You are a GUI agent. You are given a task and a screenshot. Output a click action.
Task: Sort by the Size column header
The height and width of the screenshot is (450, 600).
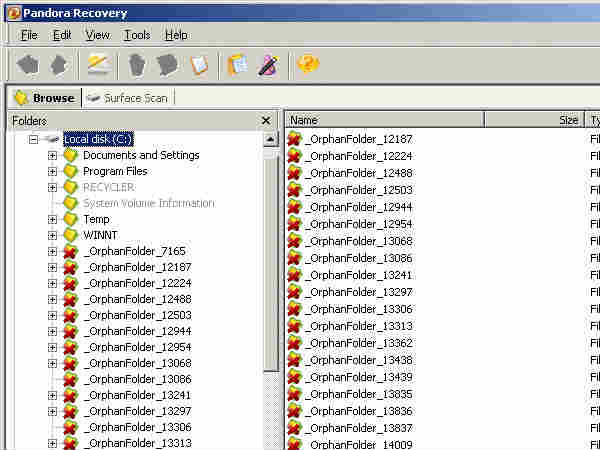click(535, 120)
